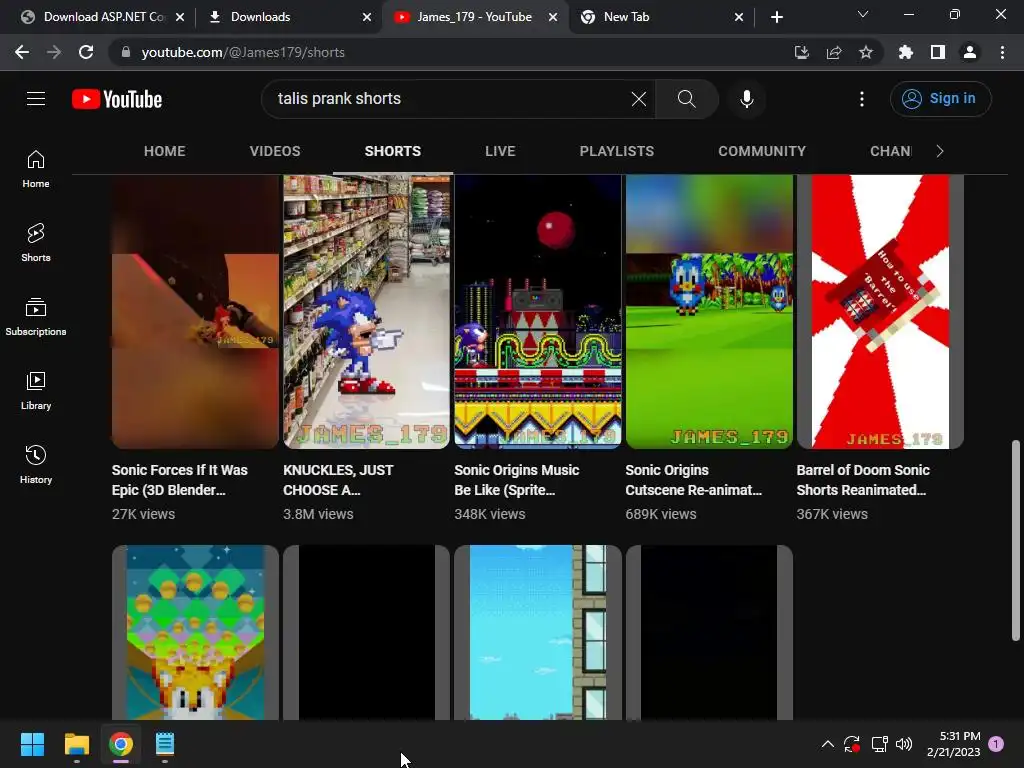The width and height of the screenshot is (1024, 768).
Task: Open Windows Start menu
Action: tap(32, 744)
